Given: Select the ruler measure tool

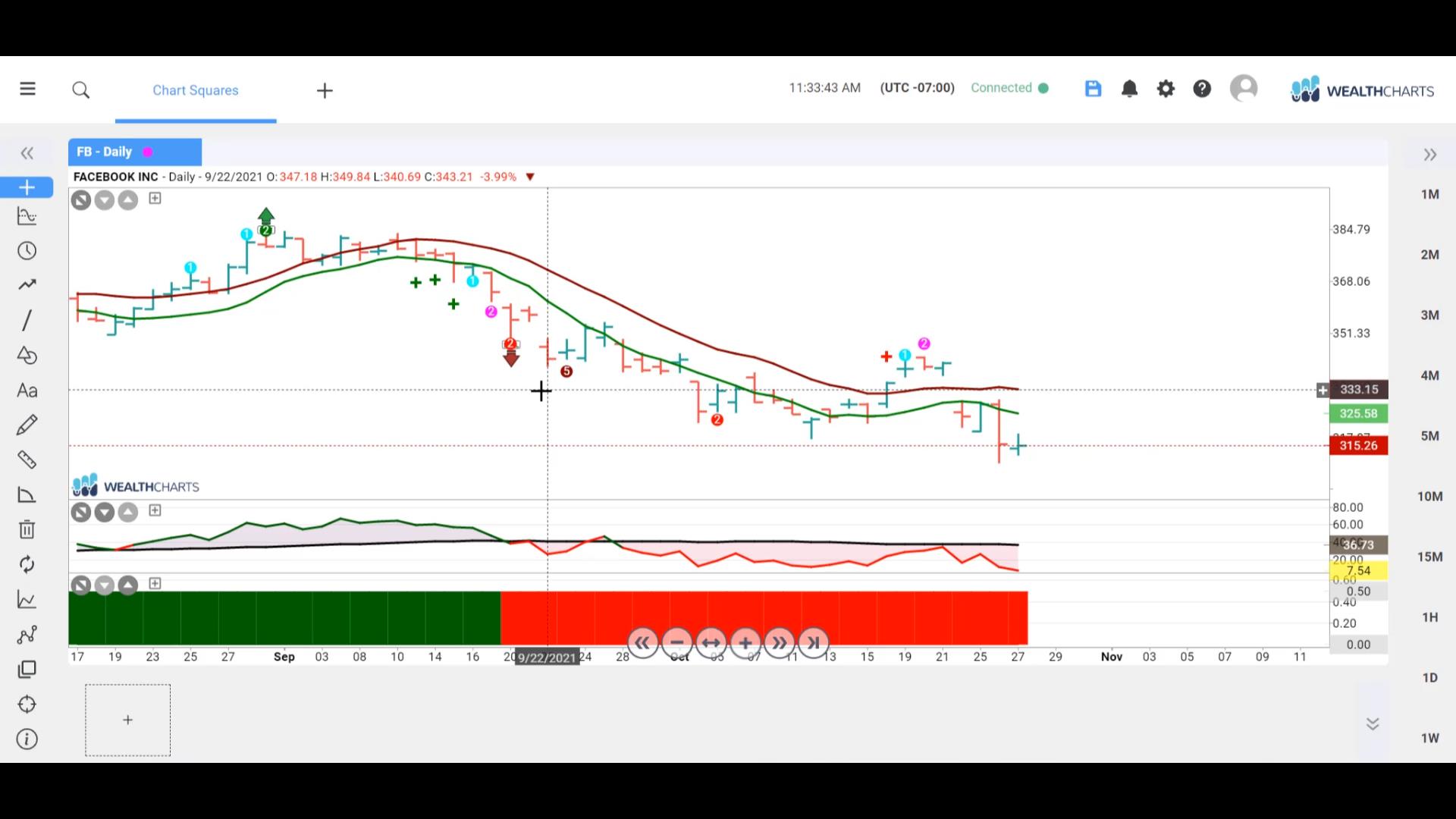Looking at the screenshot, I should pyautogui.click(x=27, y=460).
